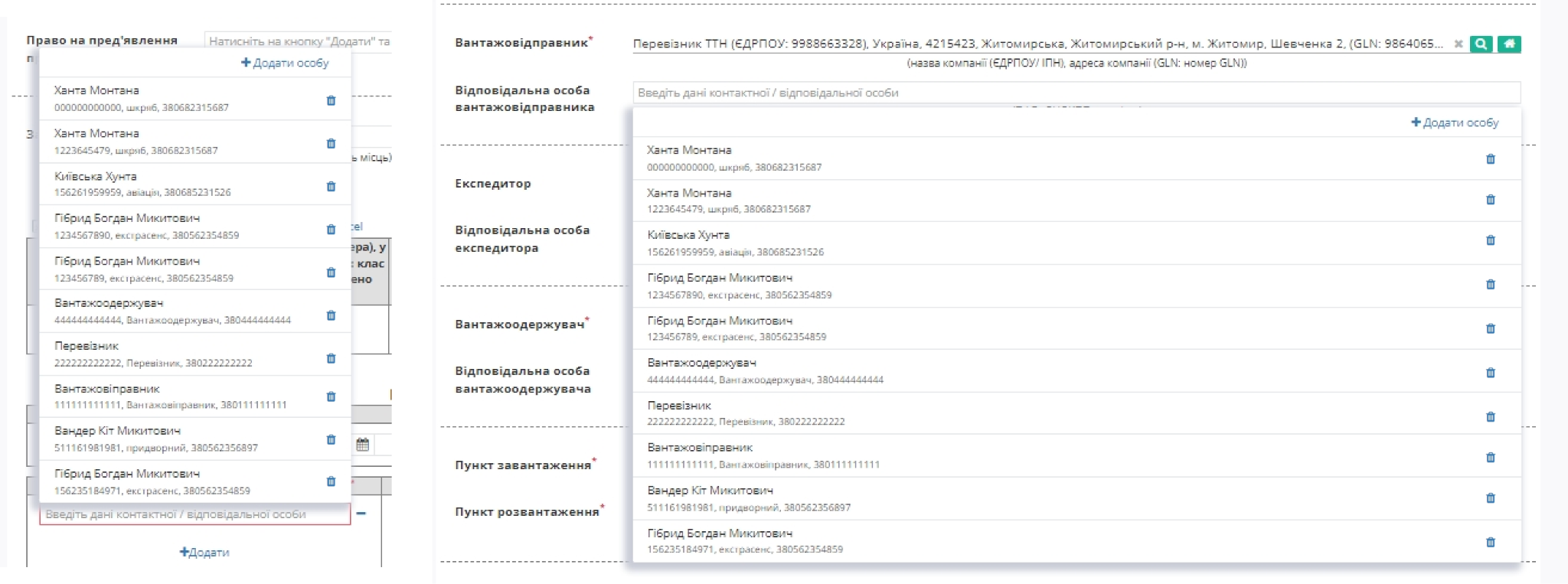Delete Вантажовіправник 111111111111 in вантажовідправник contact list

[x=1490, y=457]
